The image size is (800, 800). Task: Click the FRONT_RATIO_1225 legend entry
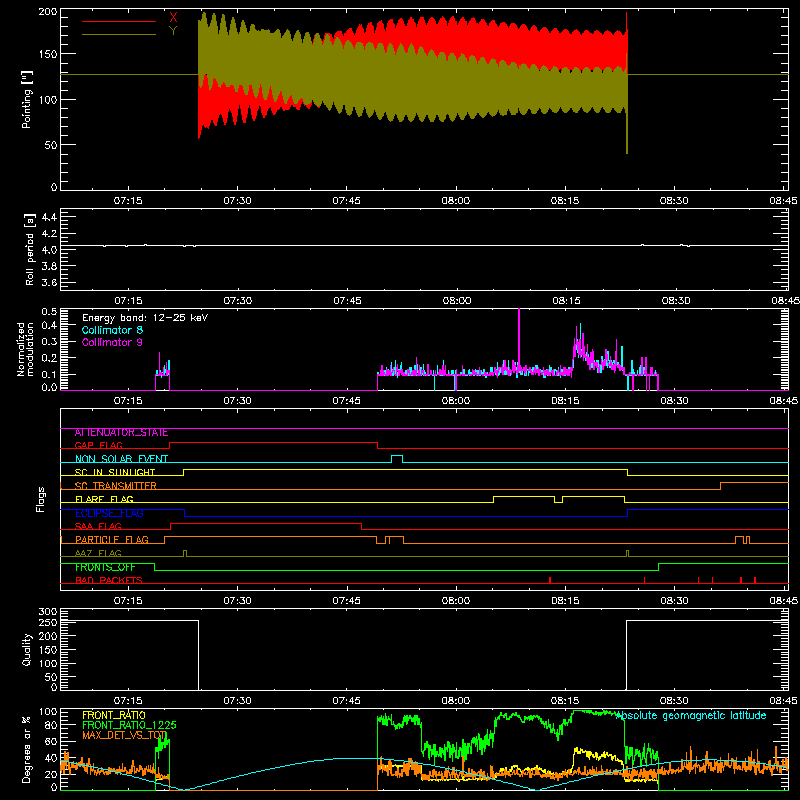tap(129, 725)
